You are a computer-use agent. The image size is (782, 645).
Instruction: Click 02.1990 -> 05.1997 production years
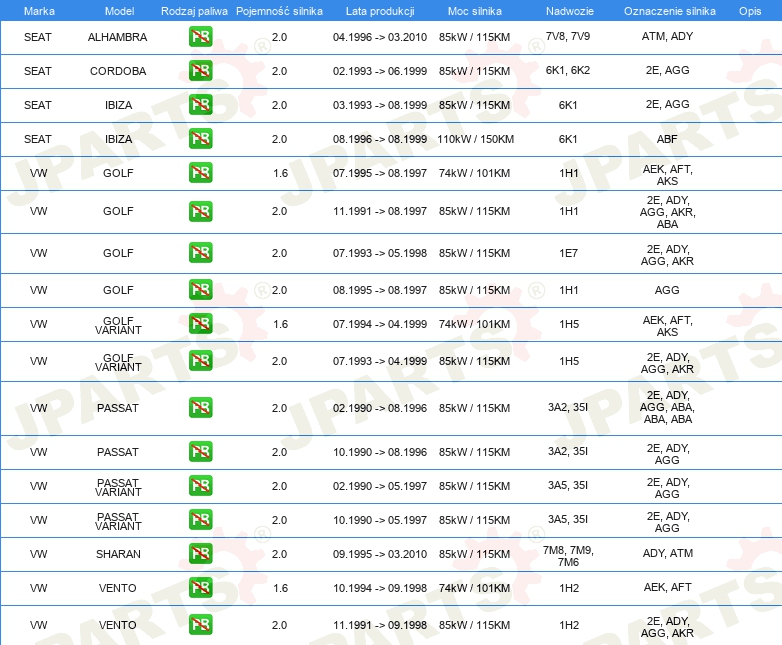[380, 486]
